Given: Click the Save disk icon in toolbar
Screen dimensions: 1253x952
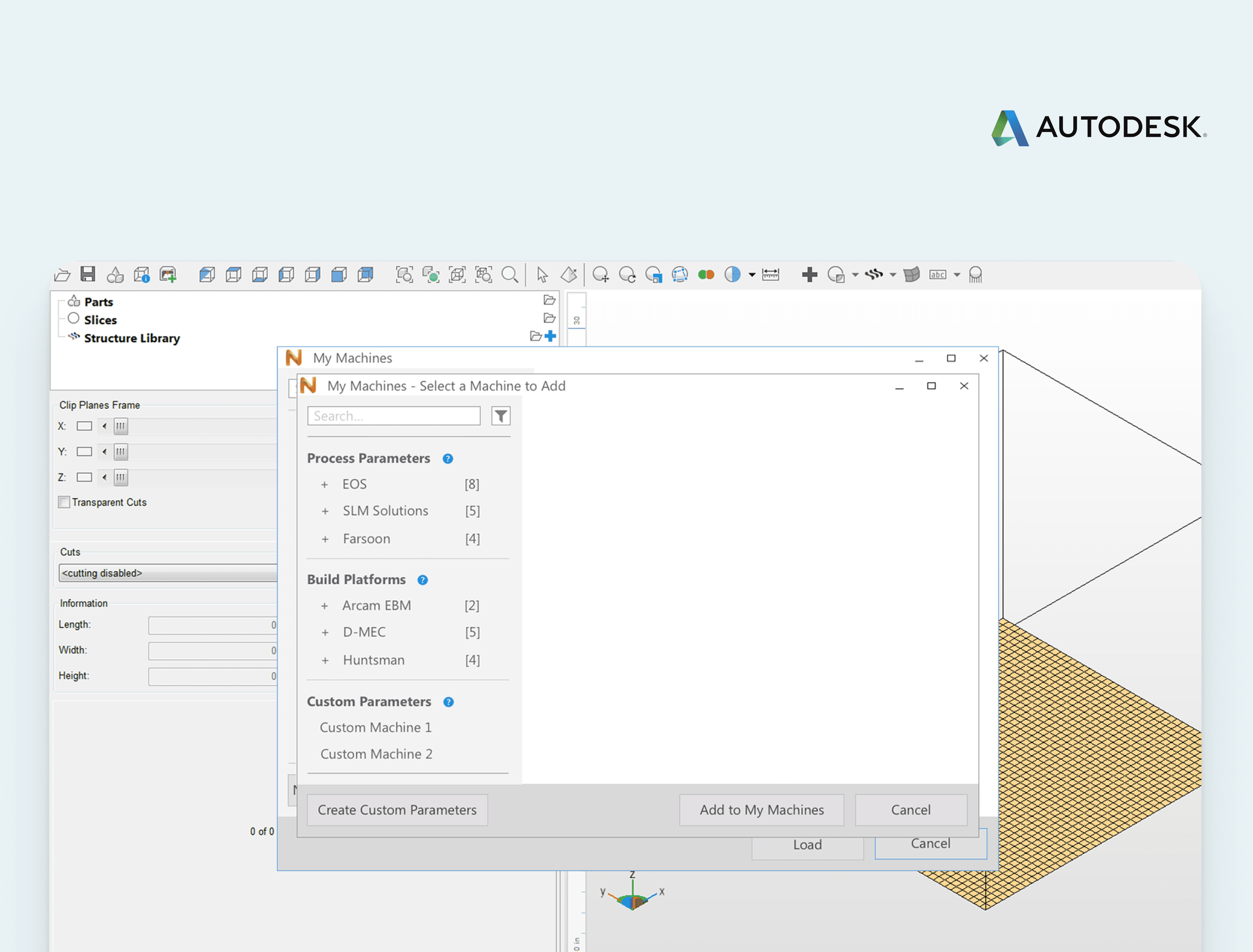Looking at the screenshot, I should pyautogui.click(x=88, y=275).
